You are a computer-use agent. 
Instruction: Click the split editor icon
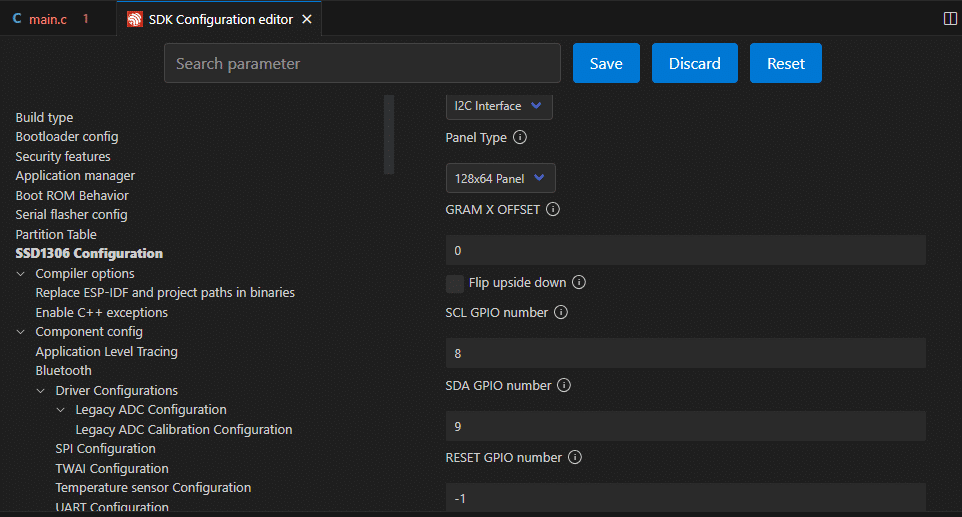pos(950,19)
